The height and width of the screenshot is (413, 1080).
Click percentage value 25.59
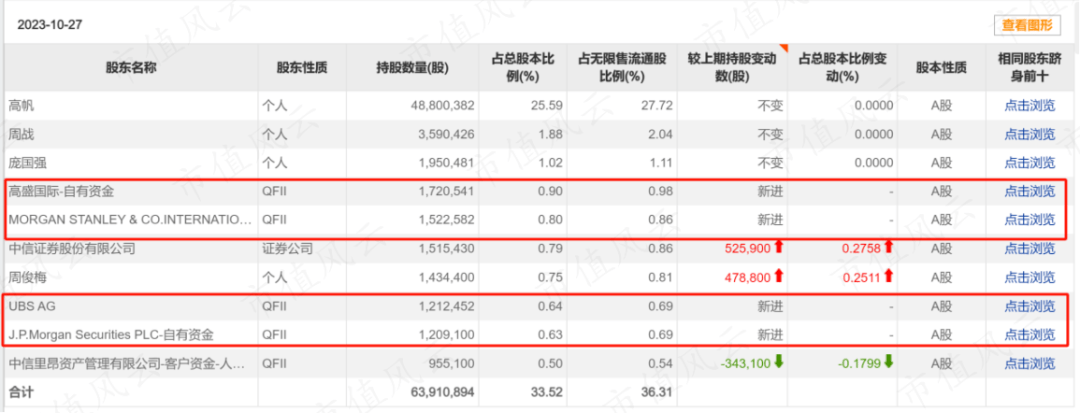click(x=549, y=106)
